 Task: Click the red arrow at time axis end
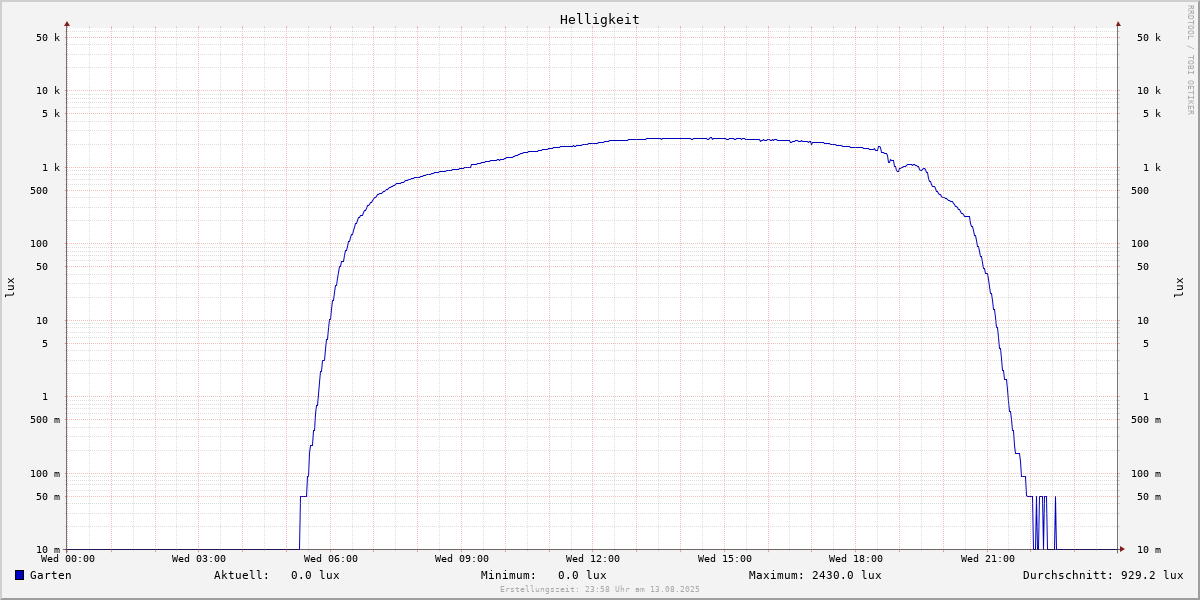pyautogui.click(x=1122, y=549)
